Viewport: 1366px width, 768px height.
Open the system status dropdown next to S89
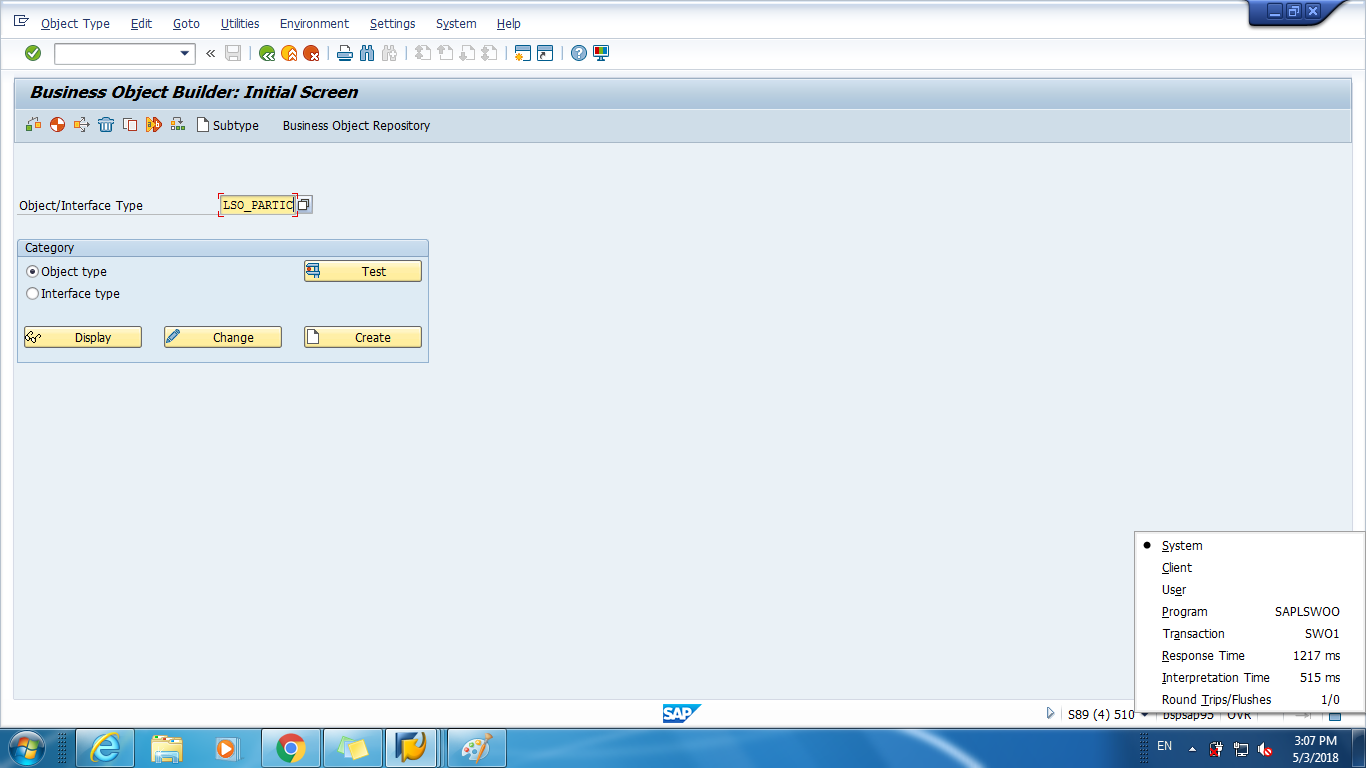click(1143, 713)
